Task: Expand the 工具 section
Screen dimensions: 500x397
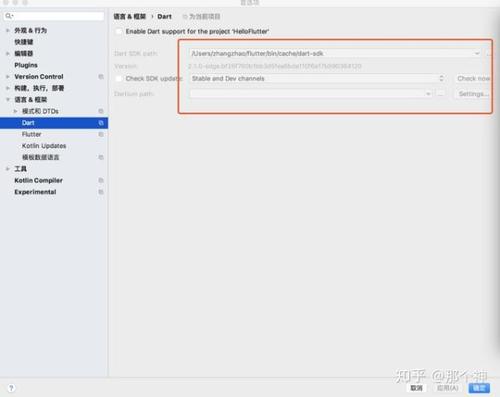Action: 7,169
